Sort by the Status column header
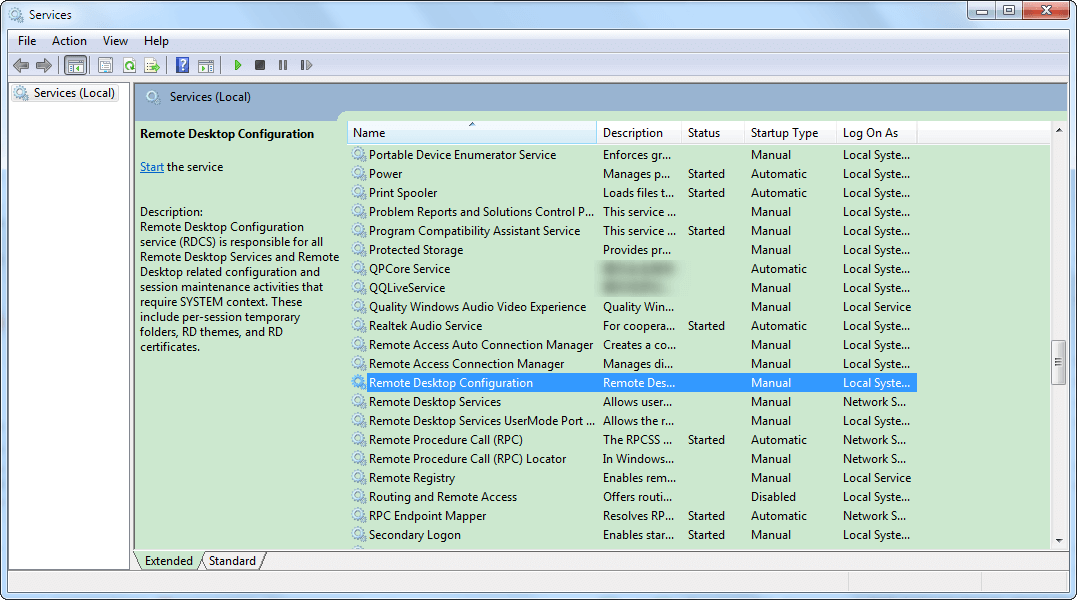 (x=713, y=132)
